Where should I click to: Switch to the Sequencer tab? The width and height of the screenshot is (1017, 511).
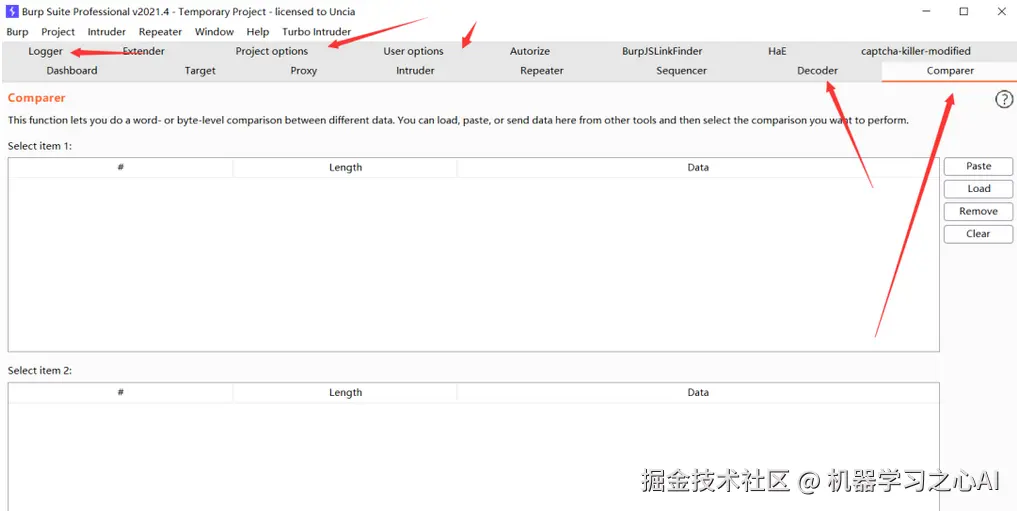(681, 71)
